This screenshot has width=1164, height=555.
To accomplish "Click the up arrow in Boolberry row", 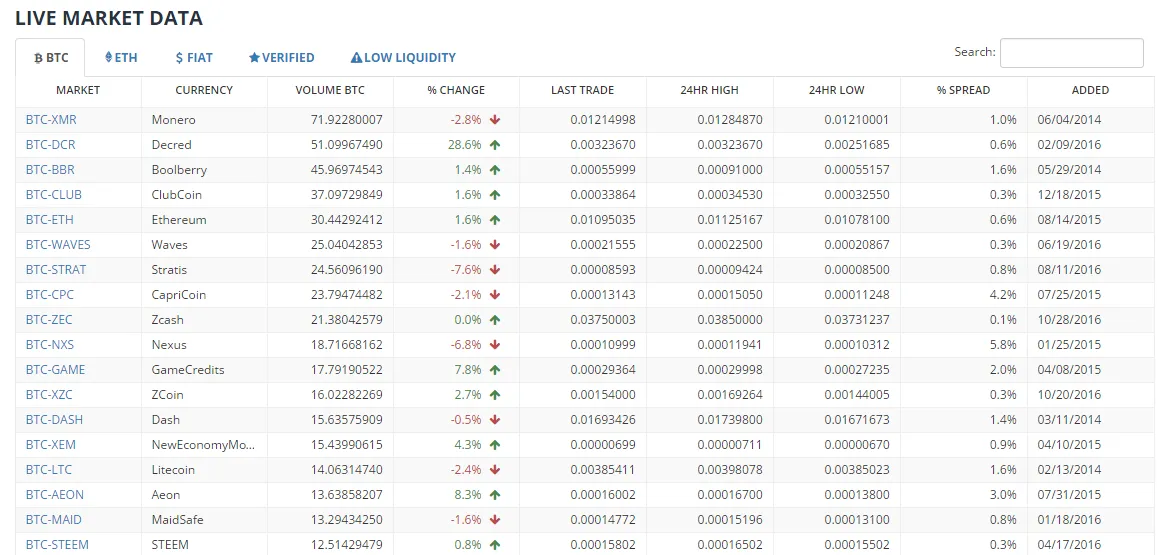I will (x=495, y=169).
